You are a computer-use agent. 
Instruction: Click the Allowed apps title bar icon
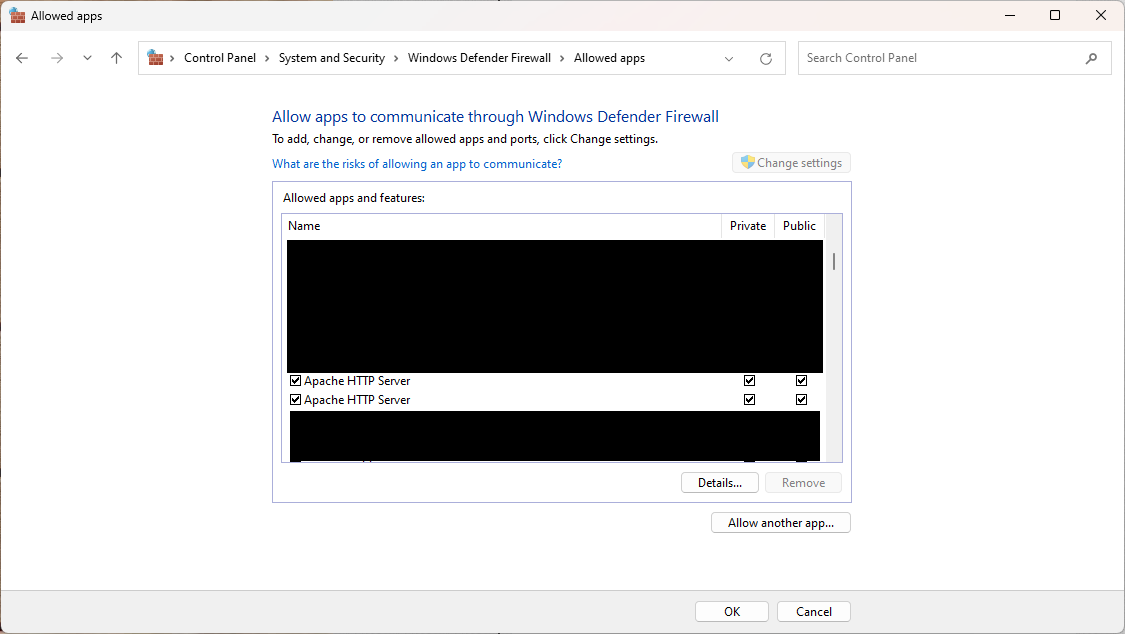17,15
